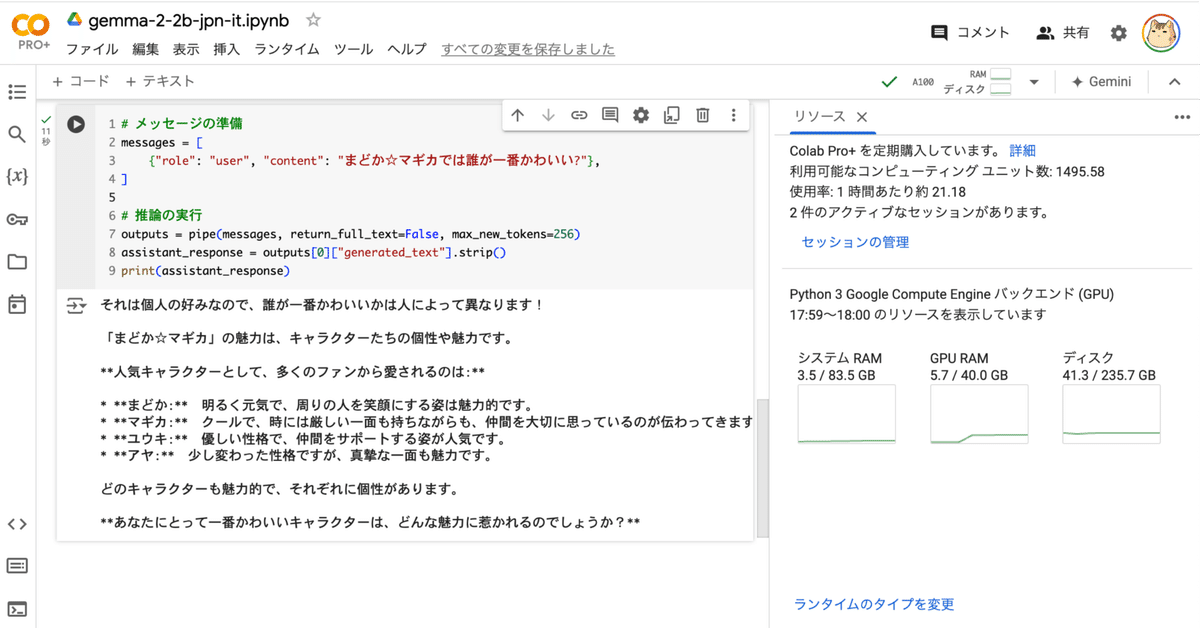Move the code cell up
The image size is (1200, 628).
click(517, 115)
